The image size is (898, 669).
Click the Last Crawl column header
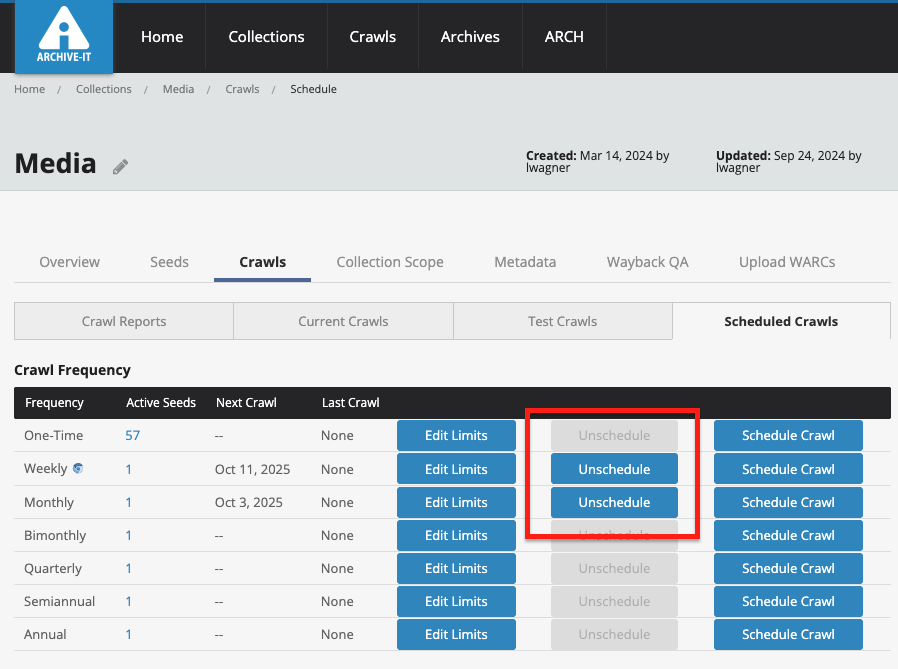click(350, 403)
